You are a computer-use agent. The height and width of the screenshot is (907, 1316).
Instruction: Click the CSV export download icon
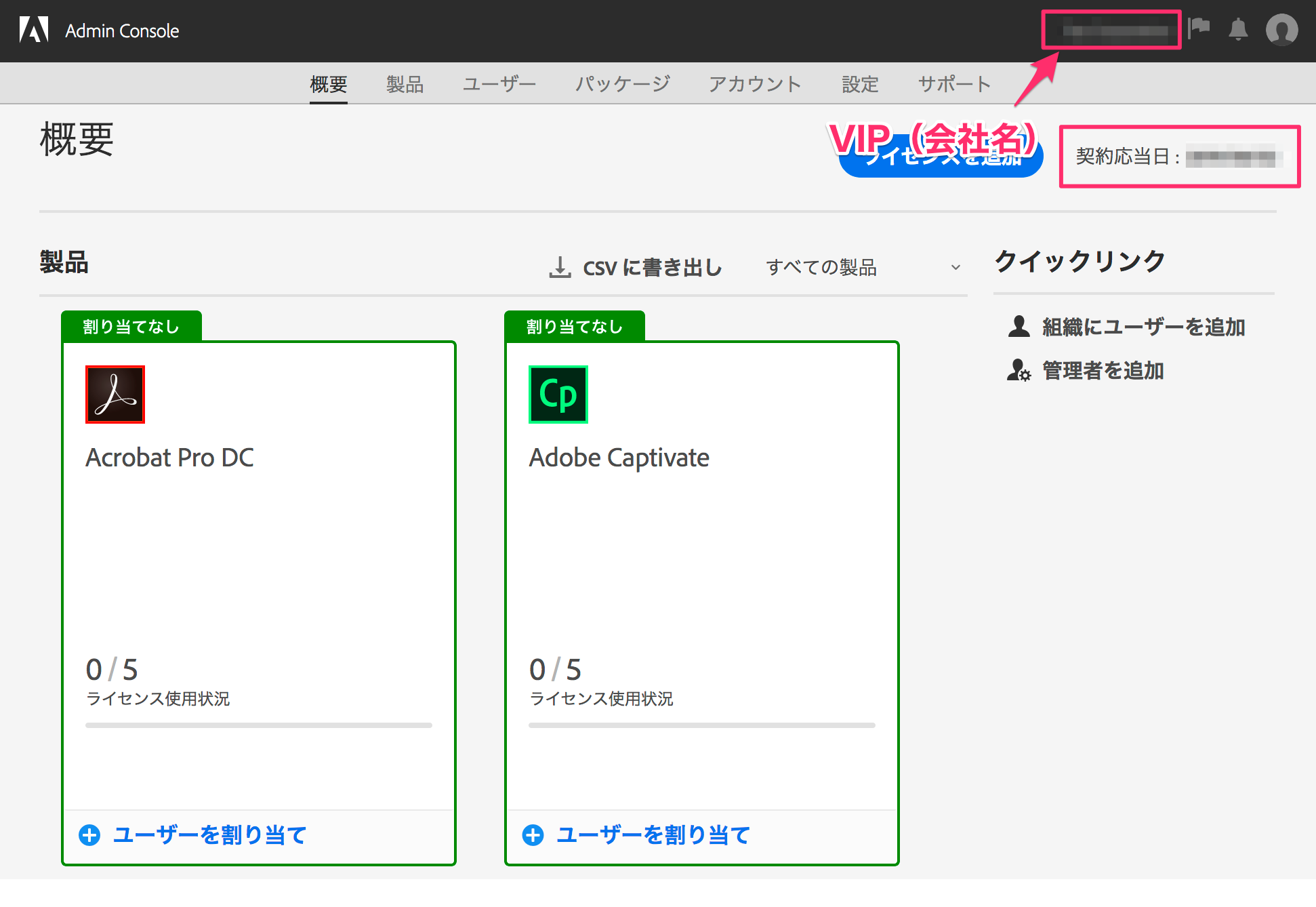coord(560,267)
